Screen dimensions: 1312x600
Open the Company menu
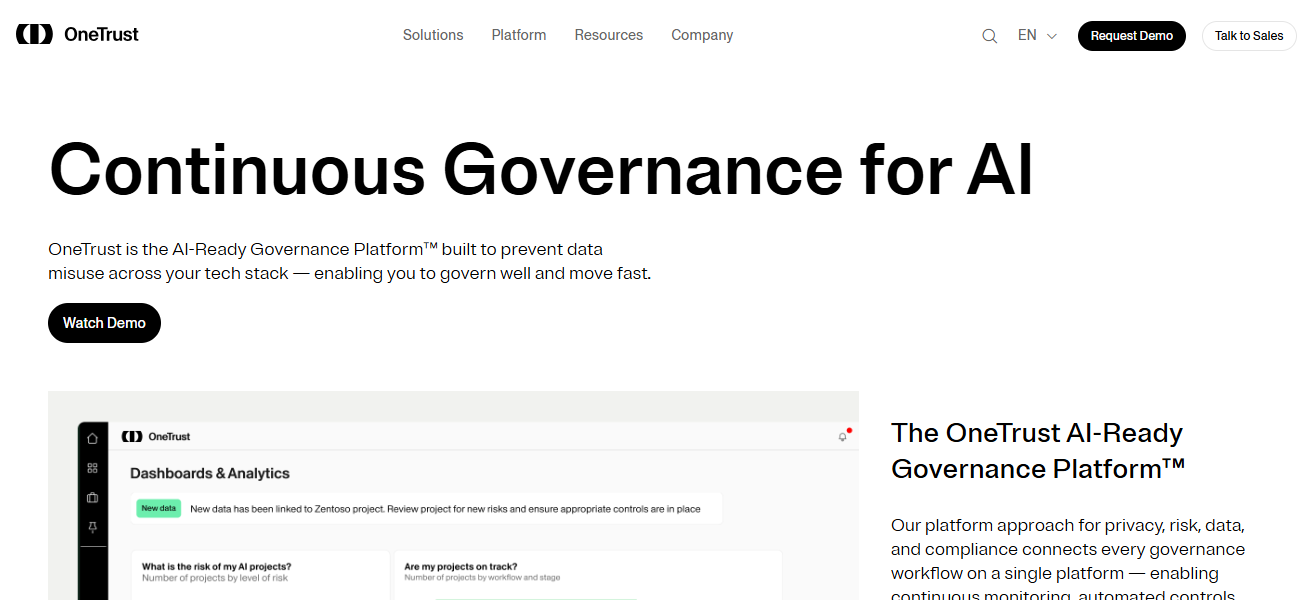pos(702,35)
